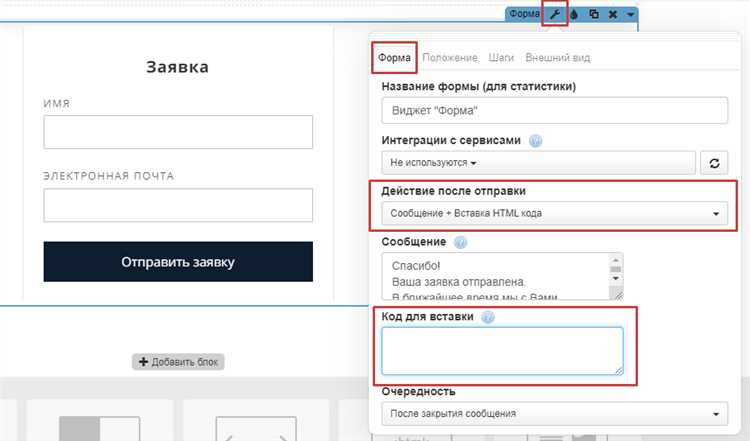Click the first block template thumbnail

pyautogui.click(x=99, y=420)
